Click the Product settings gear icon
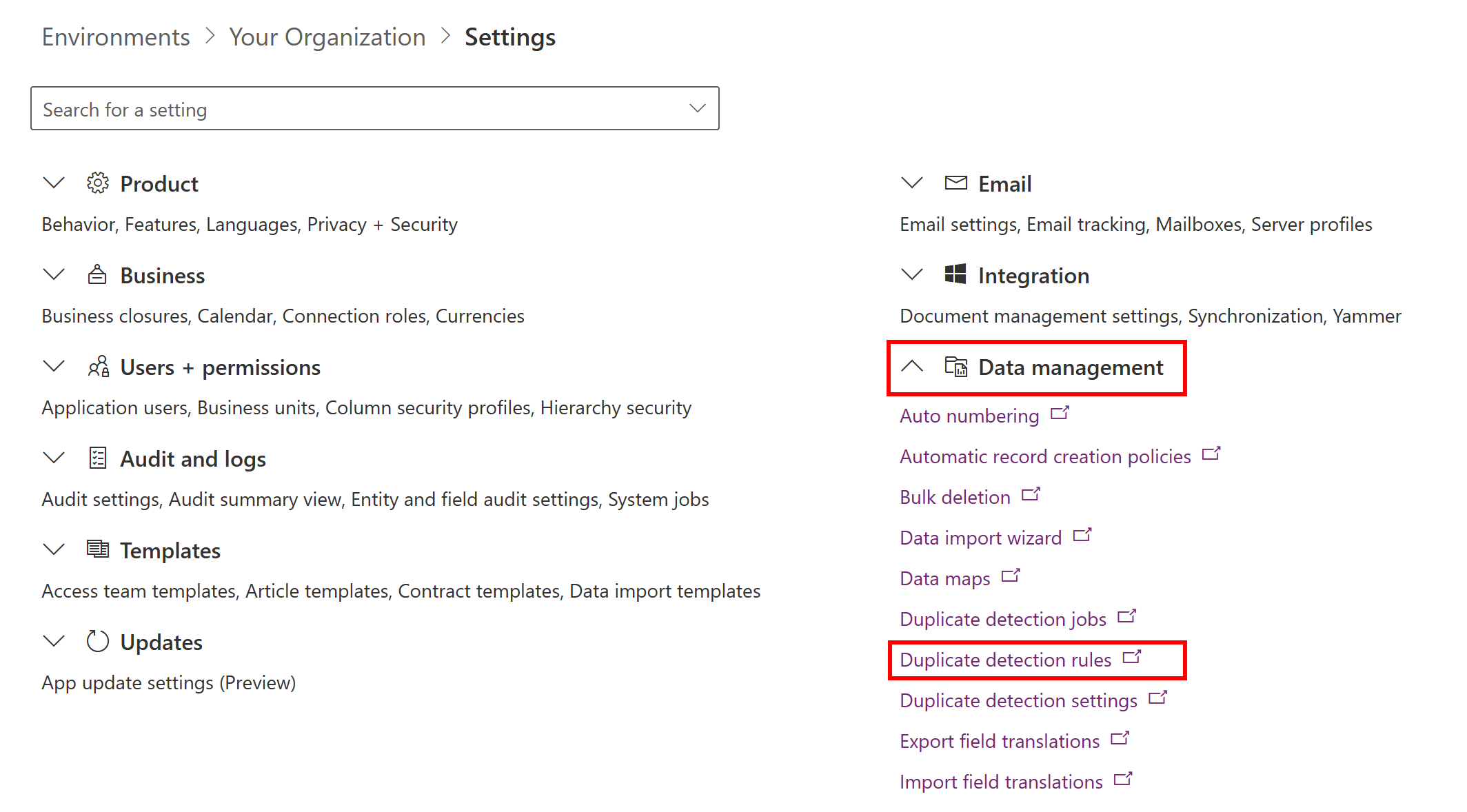 pyautogui.click(x=98, y=183)
